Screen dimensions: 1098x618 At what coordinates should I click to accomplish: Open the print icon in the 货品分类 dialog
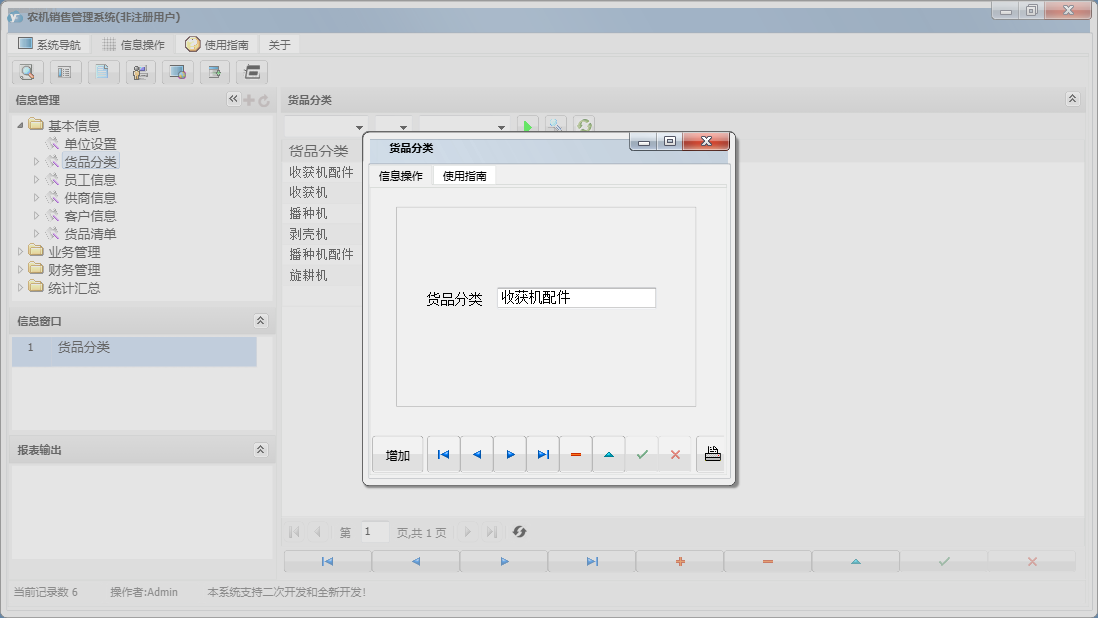click(x=711, y=453)
